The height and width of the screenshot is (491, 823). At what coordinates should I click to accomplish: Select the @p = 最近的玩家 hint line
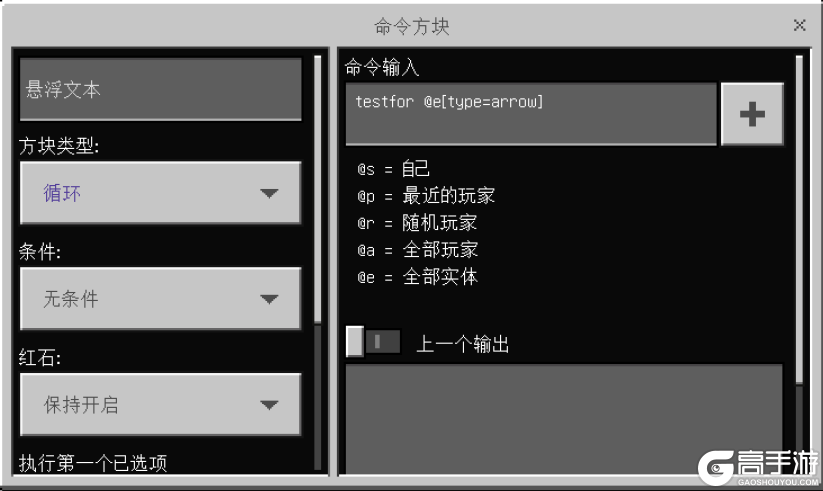pyautogui.click(x=426, y=196)
